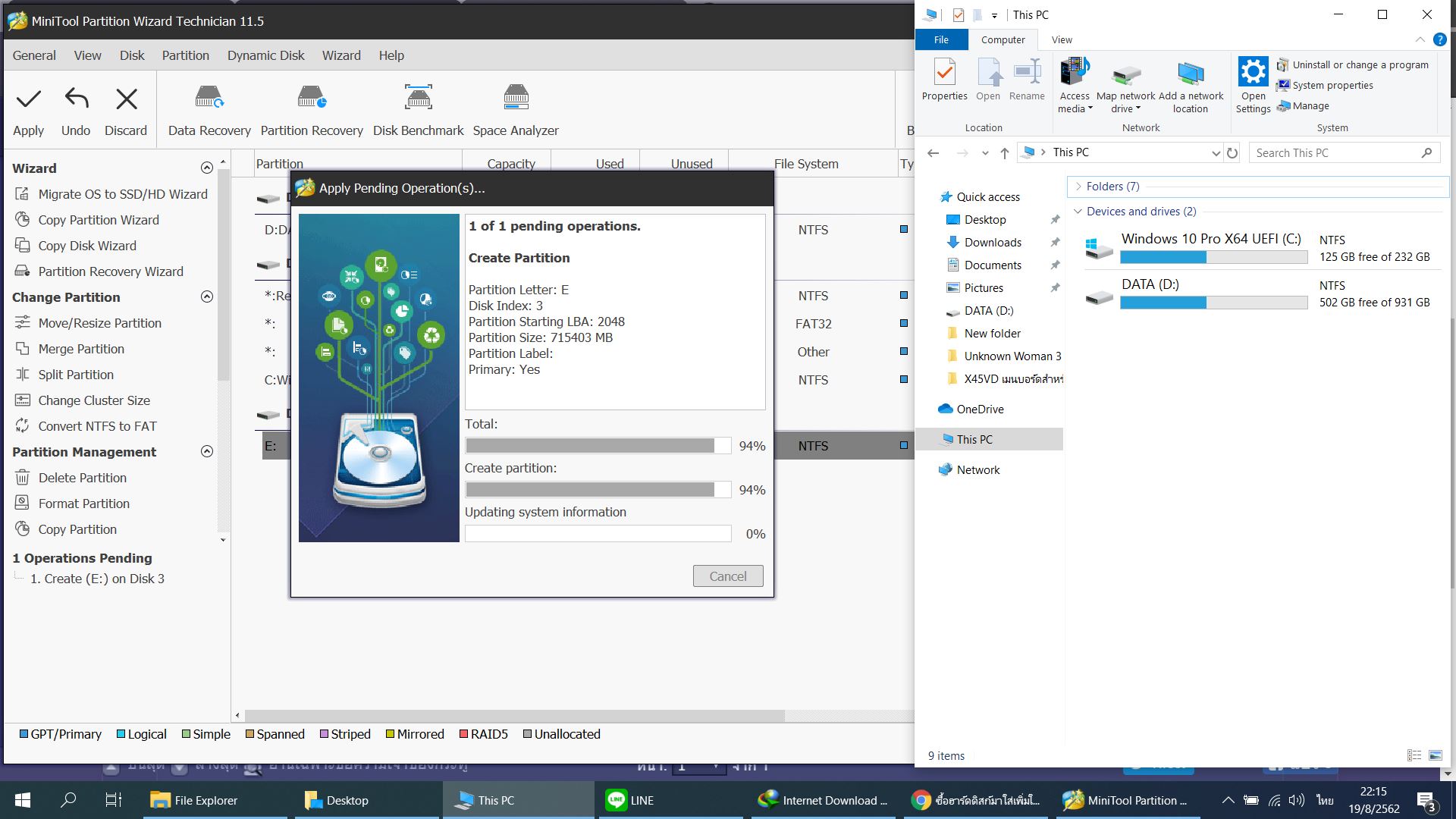Click the Discard X icon
This screenshot has height=819, width=1456.
(126, 99)
